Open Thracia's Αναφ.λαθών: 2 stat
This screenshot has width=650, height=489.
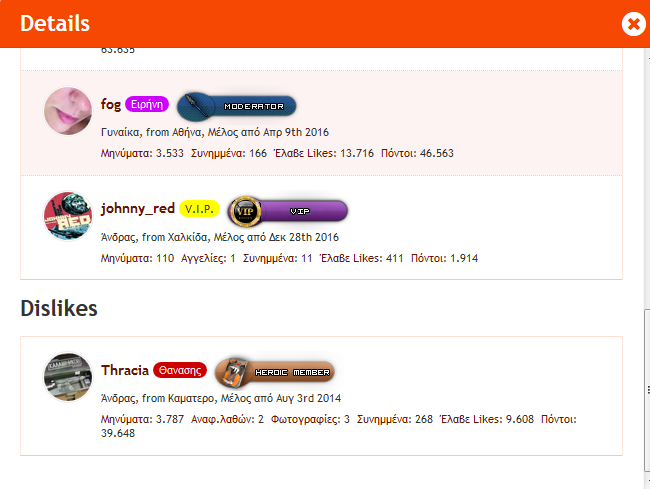point(227,419)
